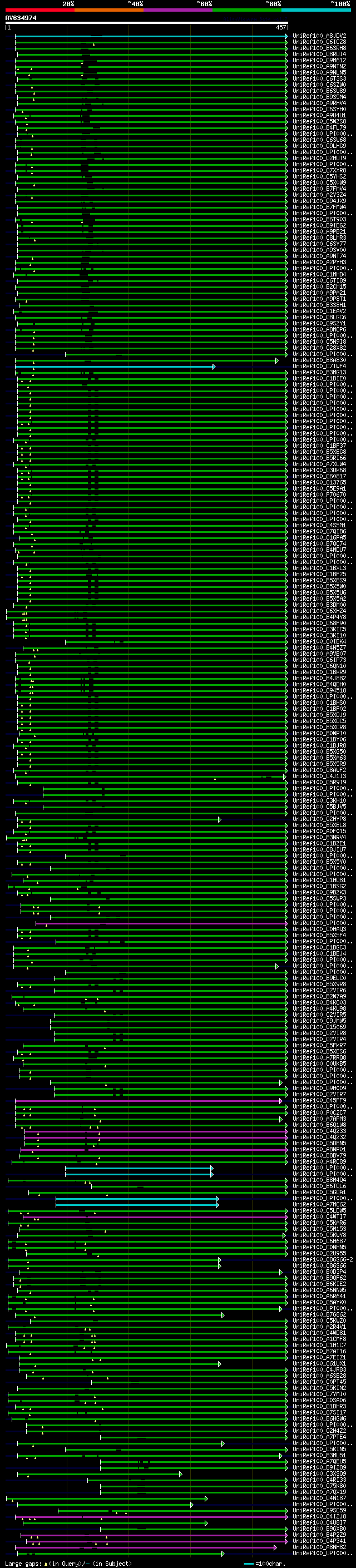Select hit label UniRef100_B6T903
Image resolution: width=356 pixels, height=1568 pixels.
(319, 219)
